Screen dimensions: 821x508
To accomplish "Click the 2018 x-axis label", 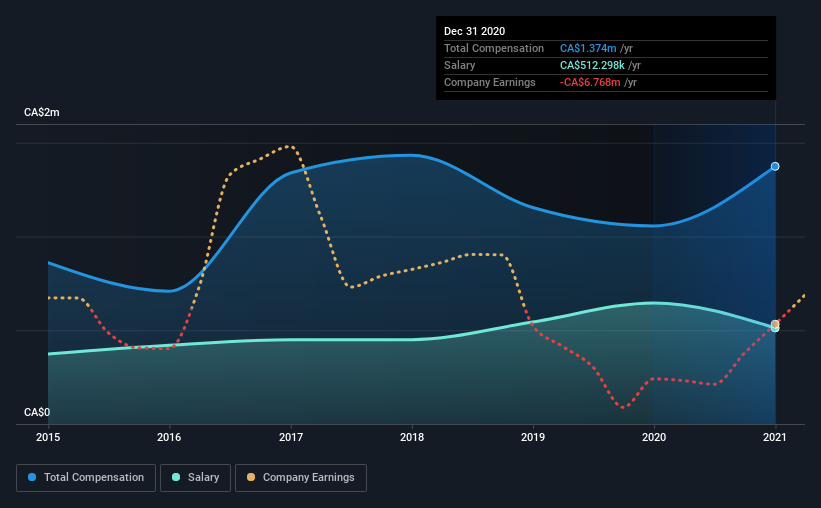I will 412,437.
